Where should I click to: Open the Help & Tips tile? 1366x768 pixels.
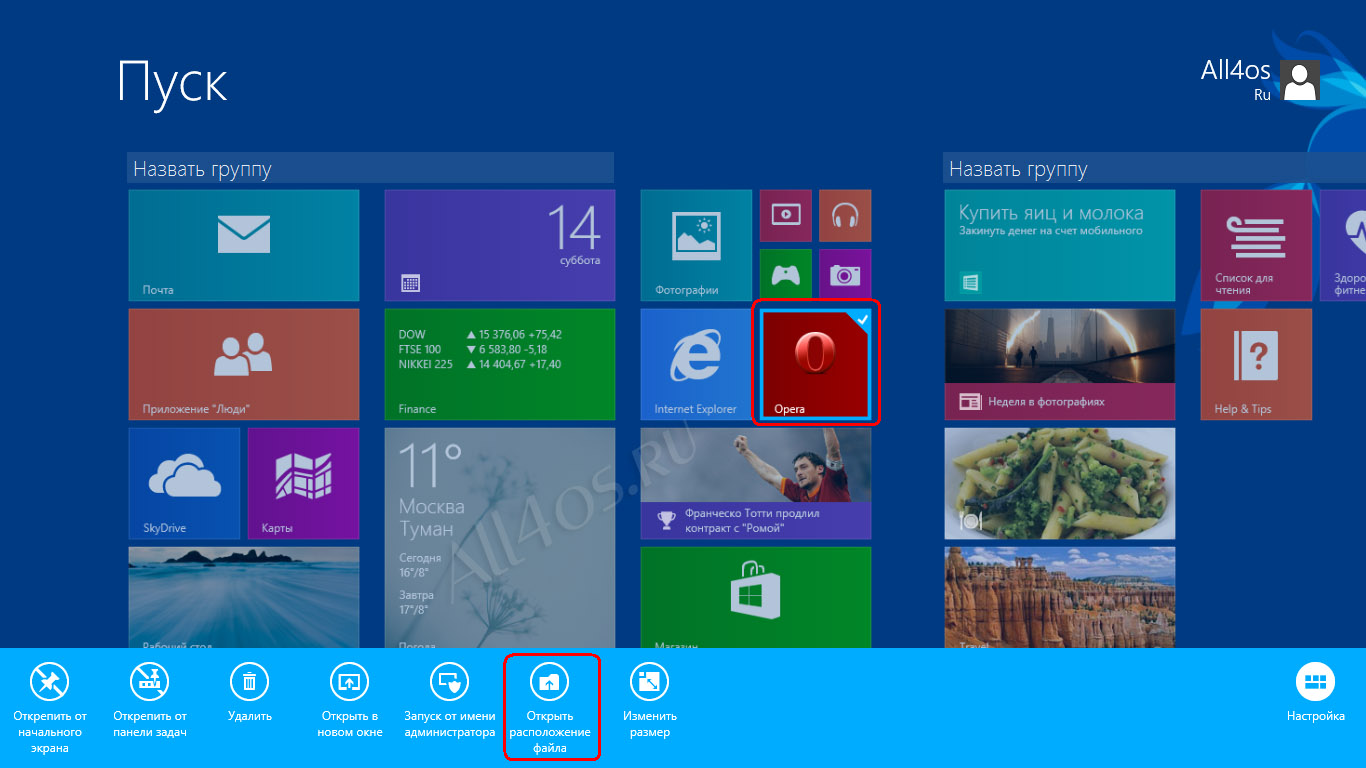[x=1256, y=364]
